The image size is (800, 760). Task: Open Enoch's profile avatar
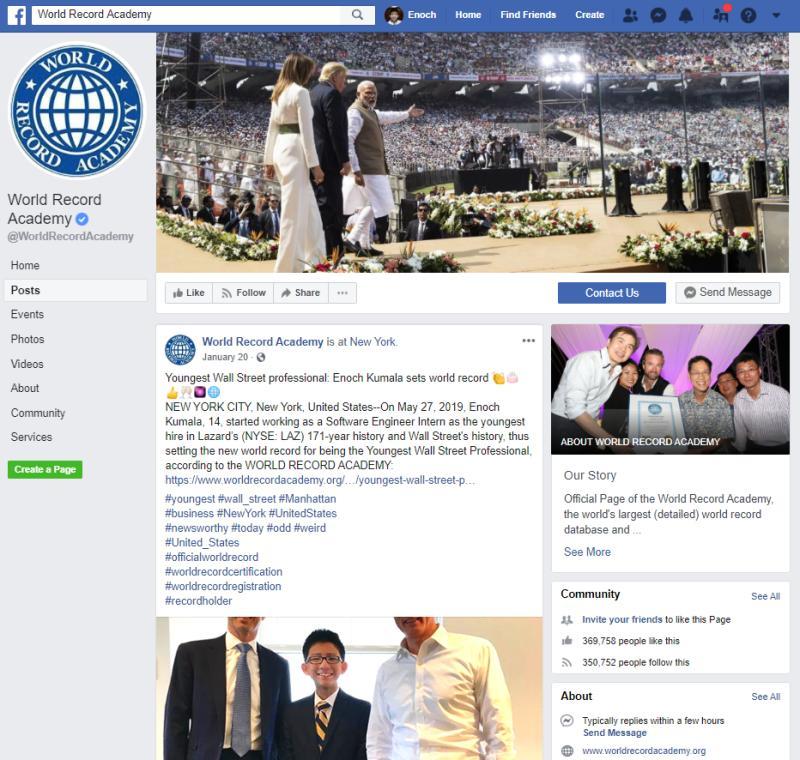pos(393,15)
